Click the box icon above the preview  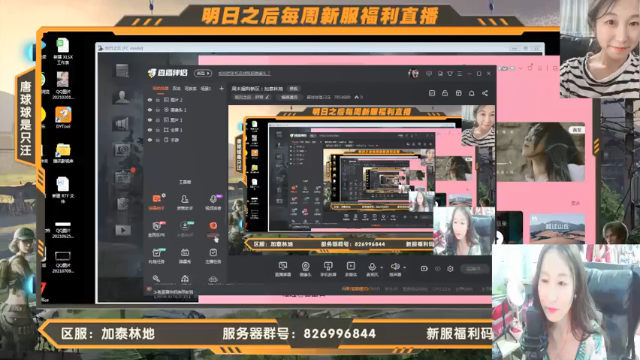[x=458, y=93]
